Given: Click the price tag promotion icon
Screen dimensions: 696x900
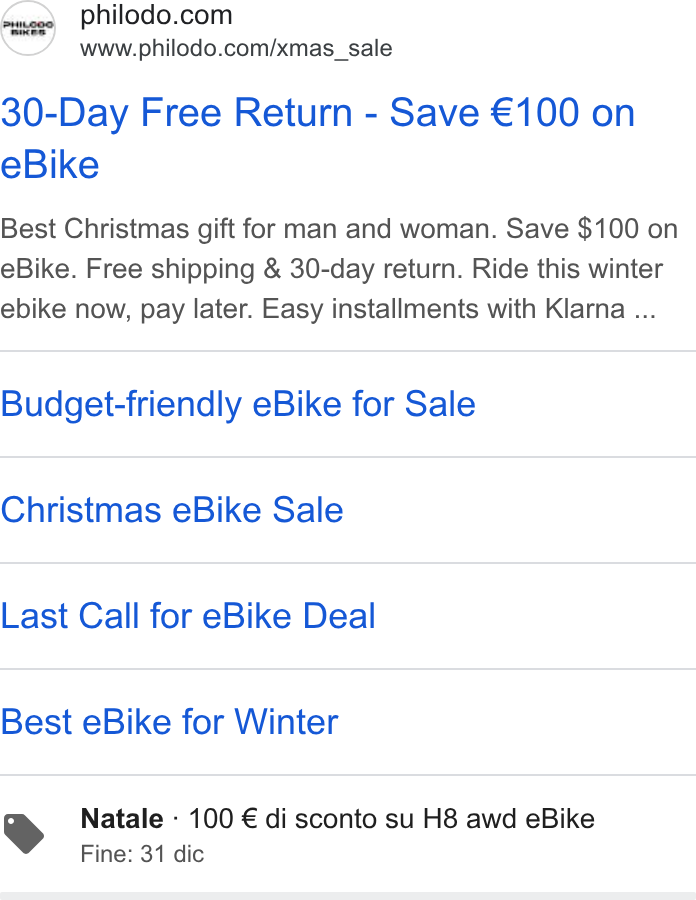Looking at the screenshot, I should click(24, 834).
